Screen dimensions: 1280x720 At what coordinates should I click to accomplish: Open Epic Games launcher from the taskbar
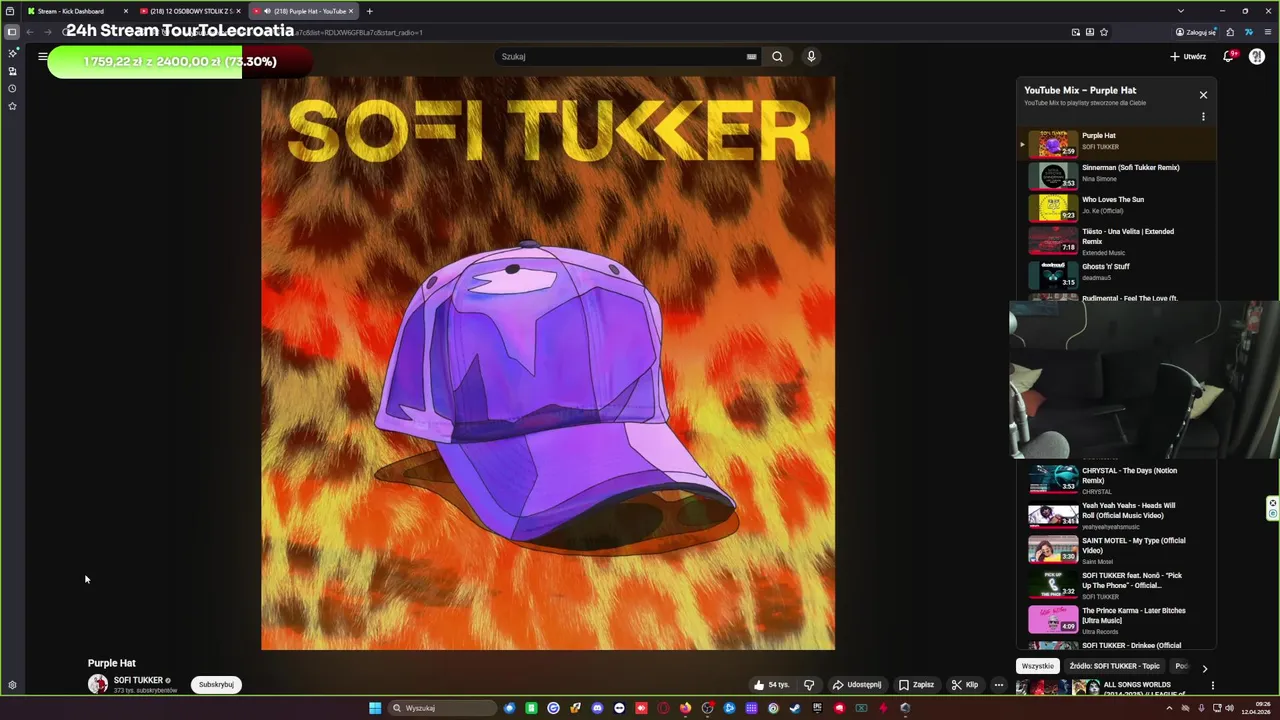(x=817, y=708)
